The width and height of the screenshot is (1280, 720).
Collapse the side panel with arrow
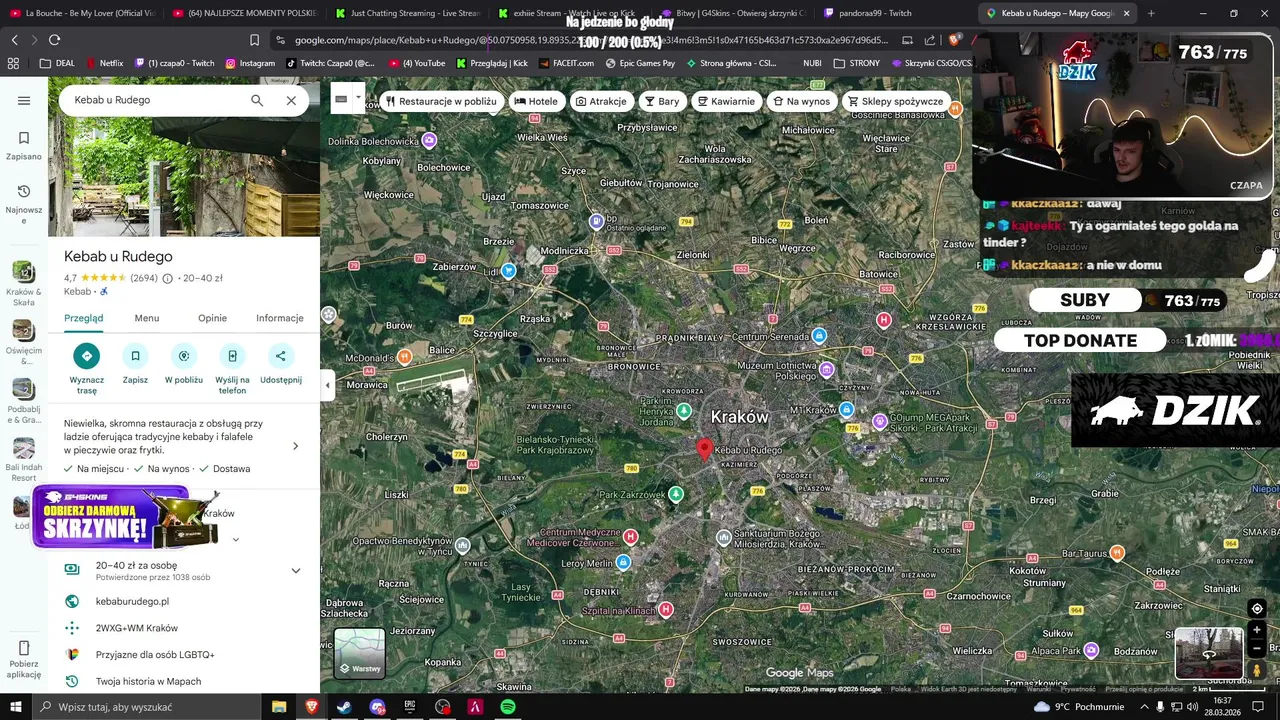327,385
